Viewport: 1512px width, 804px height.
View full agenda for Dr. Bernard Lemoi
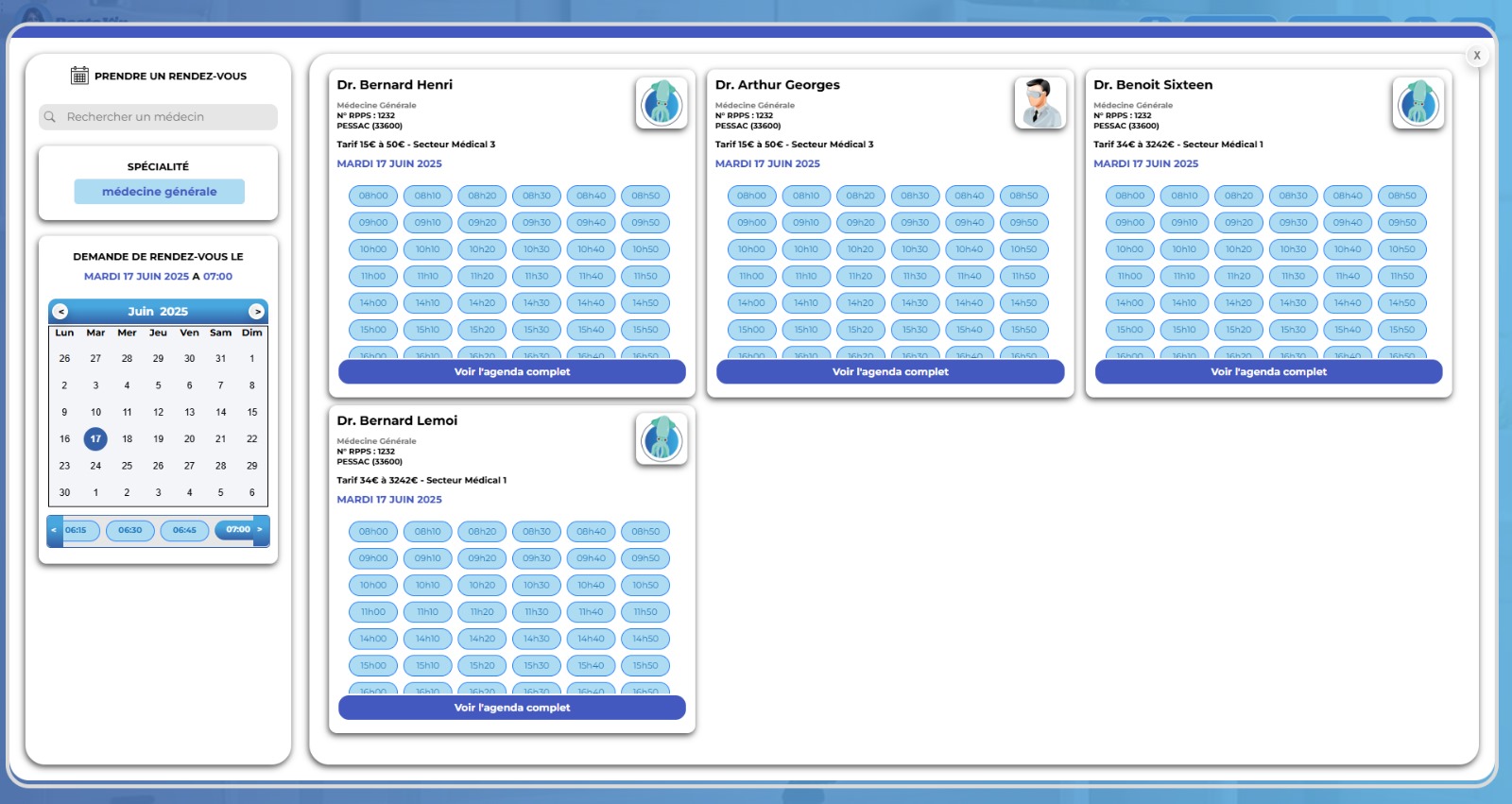coord(511,708)
